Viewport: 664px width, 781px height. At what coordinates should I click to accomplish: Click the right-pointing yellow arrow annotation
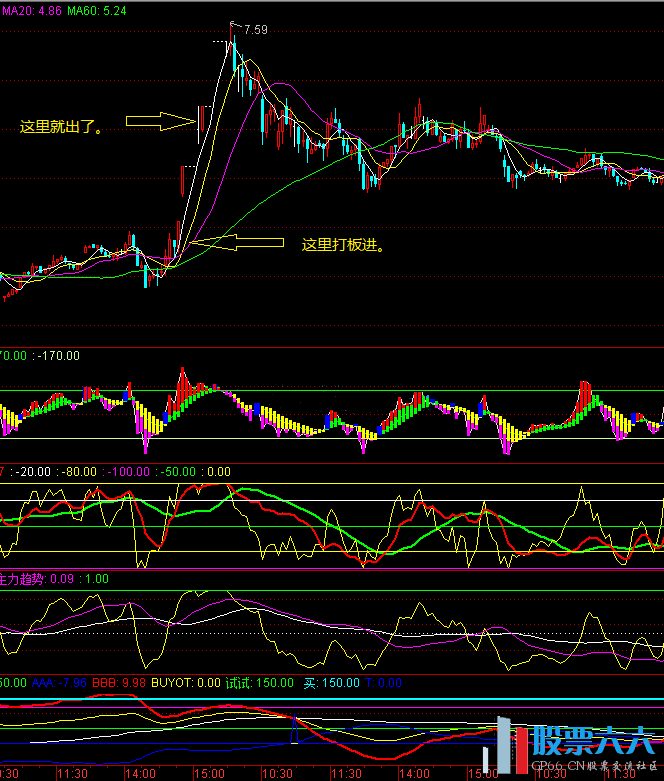click(x=160, y=122)
